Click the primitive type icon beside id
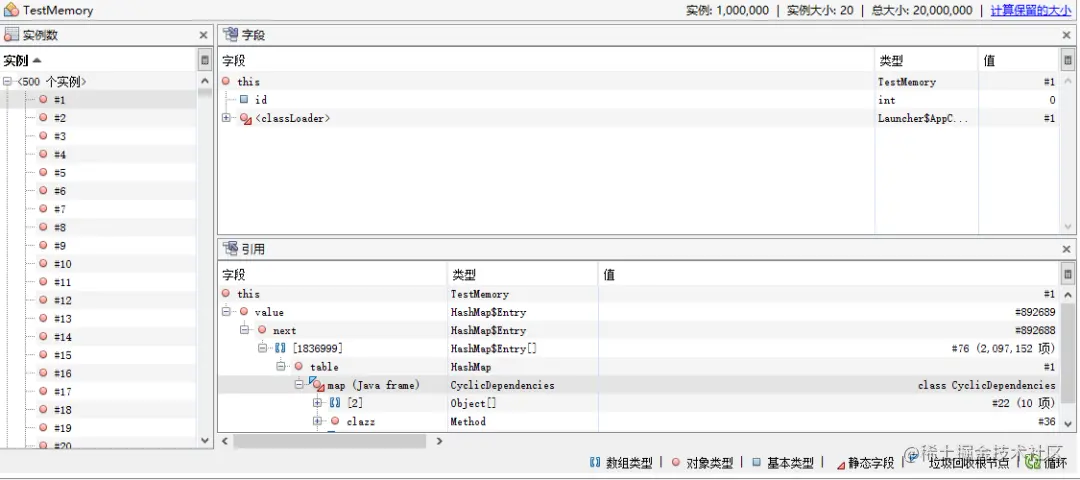The image size is (1080, 480). [244, 100]
